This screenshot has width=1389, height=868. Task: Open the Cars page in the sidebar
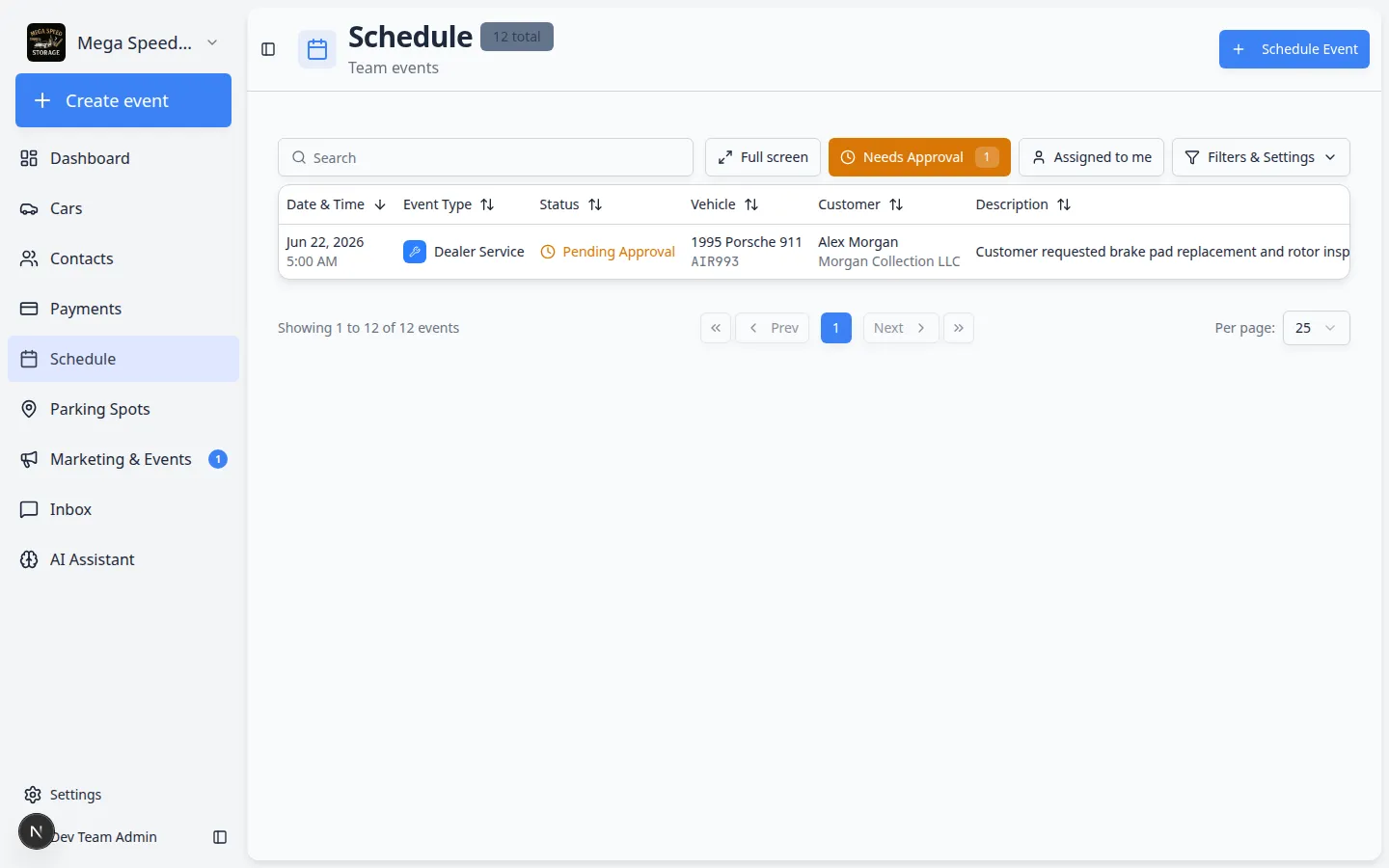tap(123, 208)
